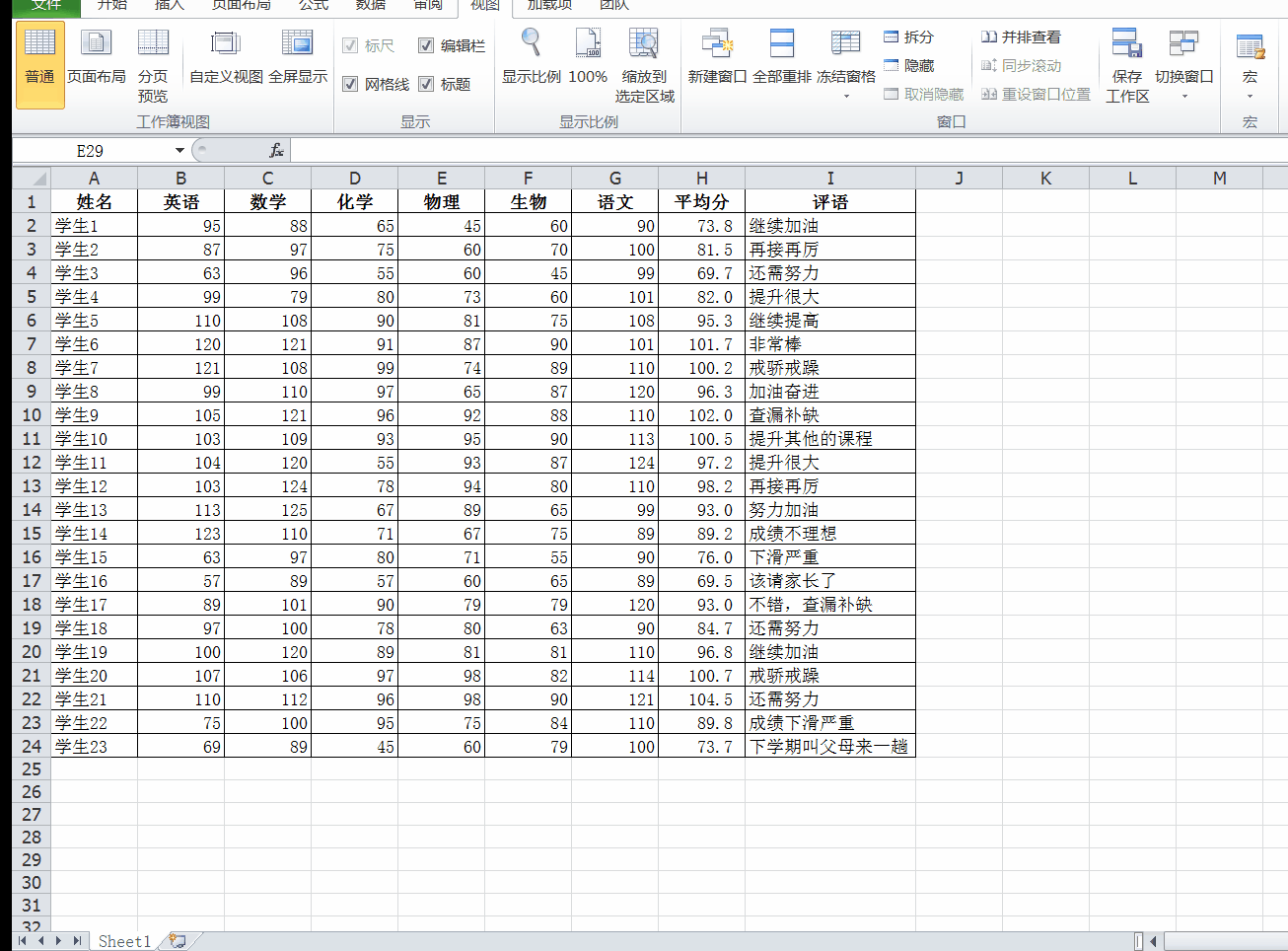The image size is (1288, 951).
Task: Select column H header
Action: 702,179
